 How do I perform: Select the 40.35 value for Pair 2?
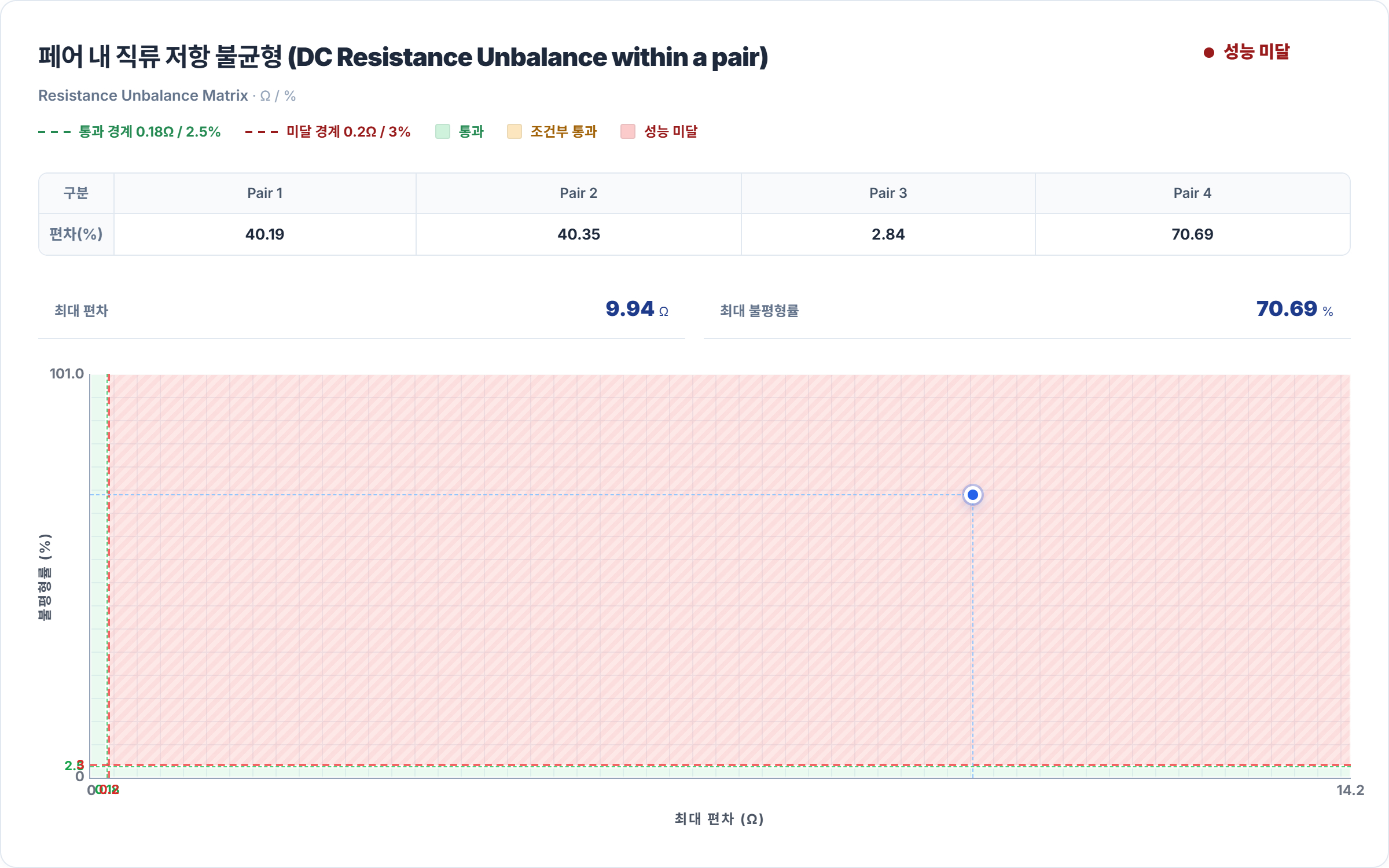click(x=578, y=234)
